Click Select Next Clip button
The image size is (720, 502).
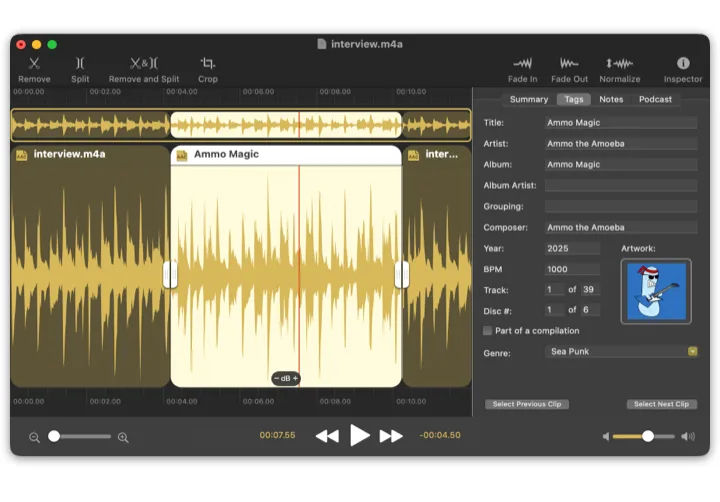pyautogui.click(x=661, y=404)
